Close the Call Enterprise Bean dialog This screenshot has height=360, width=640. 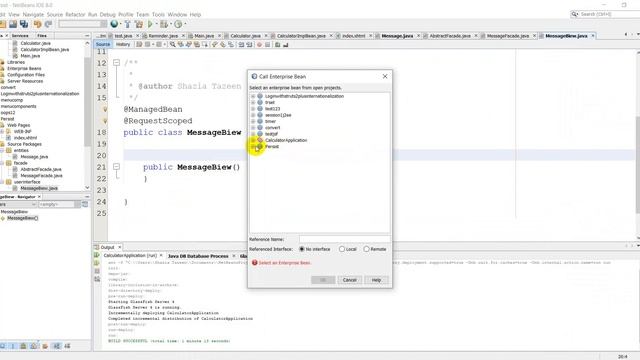click(x=384, y=76)
